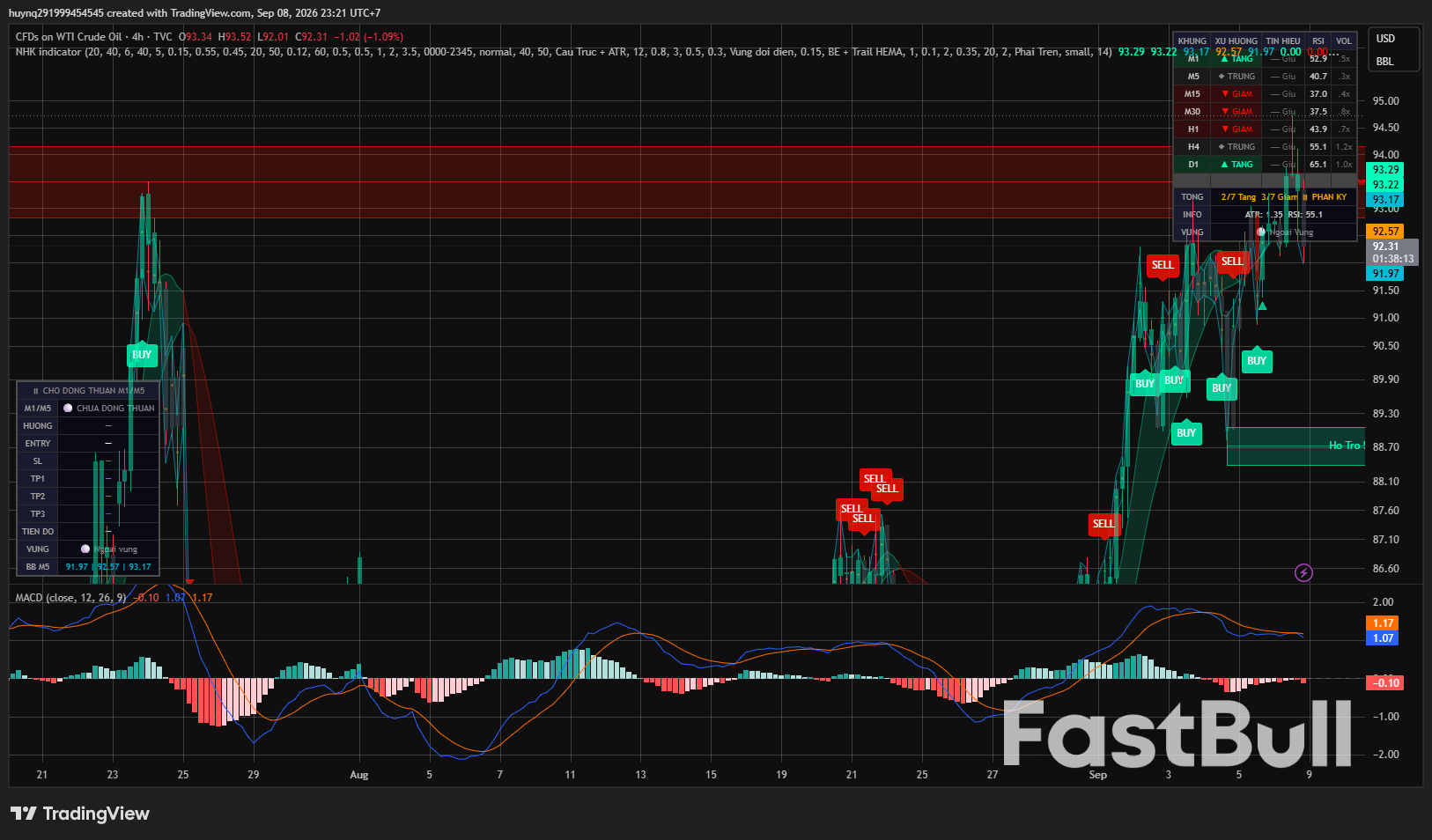Click the diamond TRUNG cell in the M5 row

[1236, 77]
